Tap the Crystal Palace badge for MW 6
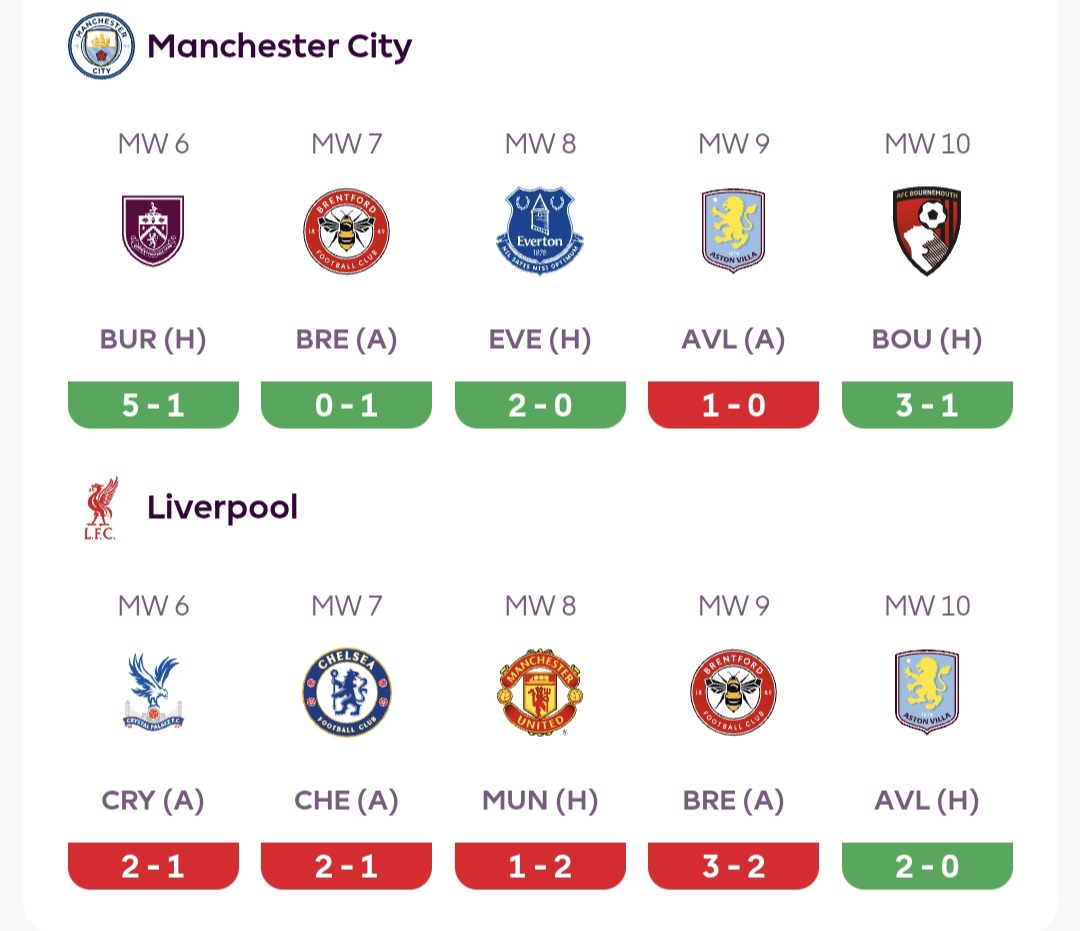 coord(153,692)
